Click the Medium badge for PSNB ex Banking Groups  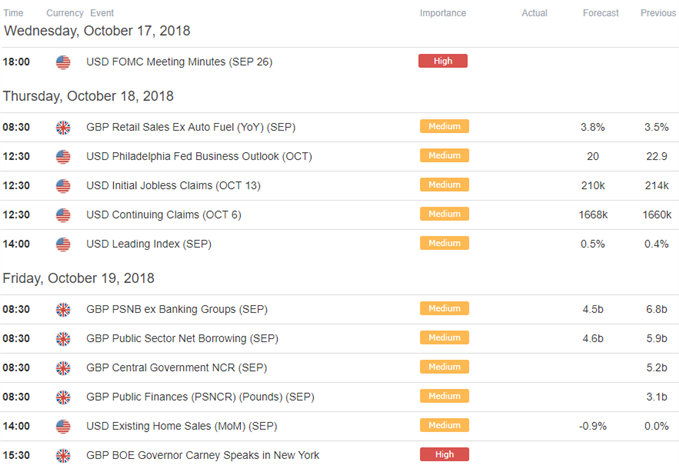[x=444, y=309]
